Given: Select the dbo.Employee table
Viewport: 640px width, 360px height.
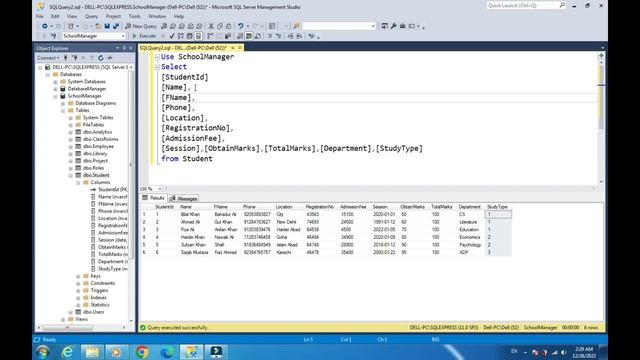Looking at the screenshot, I should click(98, 147).
